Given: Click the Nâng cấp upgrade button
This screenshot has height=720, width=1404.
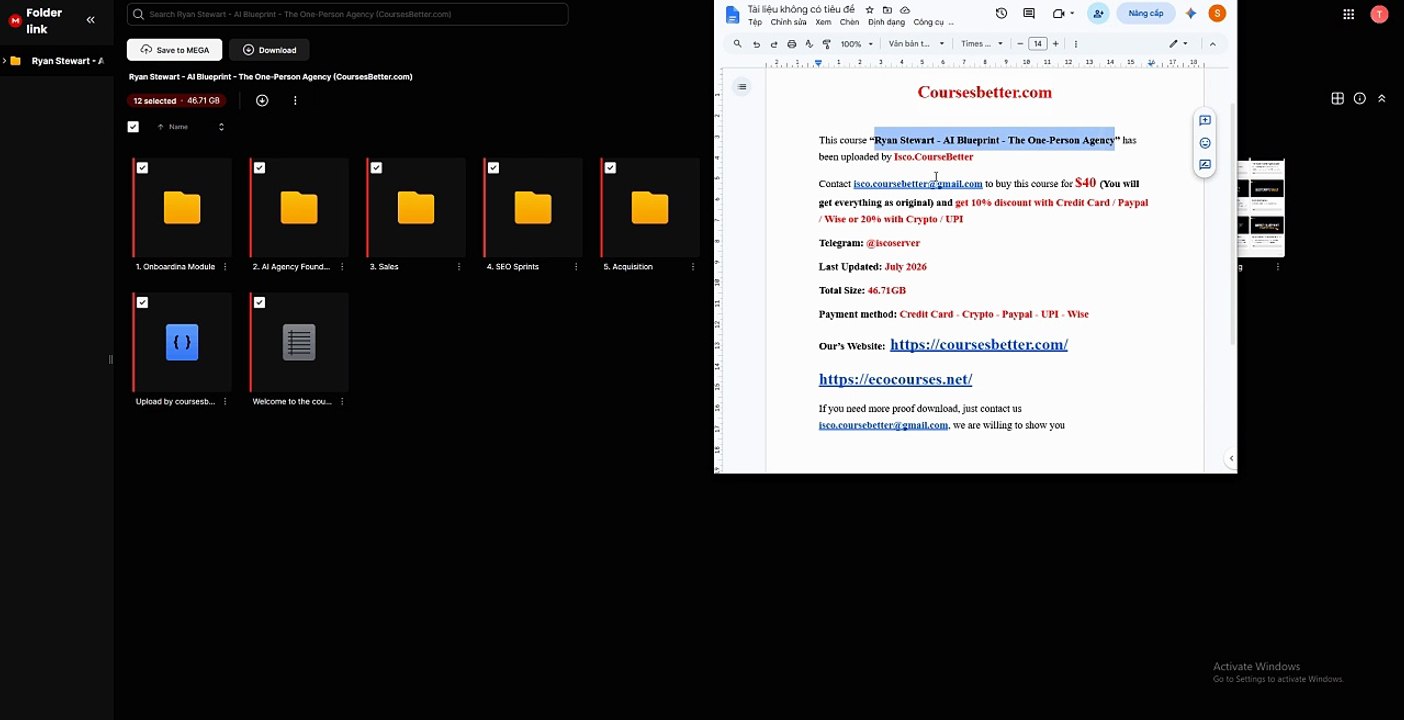Looking at the screenshot, I should pyautogui.click(x=1145, y=13).
